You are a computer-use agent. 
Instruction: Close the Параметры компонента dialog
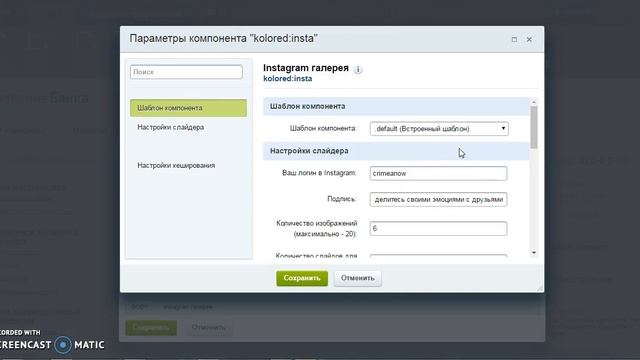pyautogui.click(x=529, y=40)
